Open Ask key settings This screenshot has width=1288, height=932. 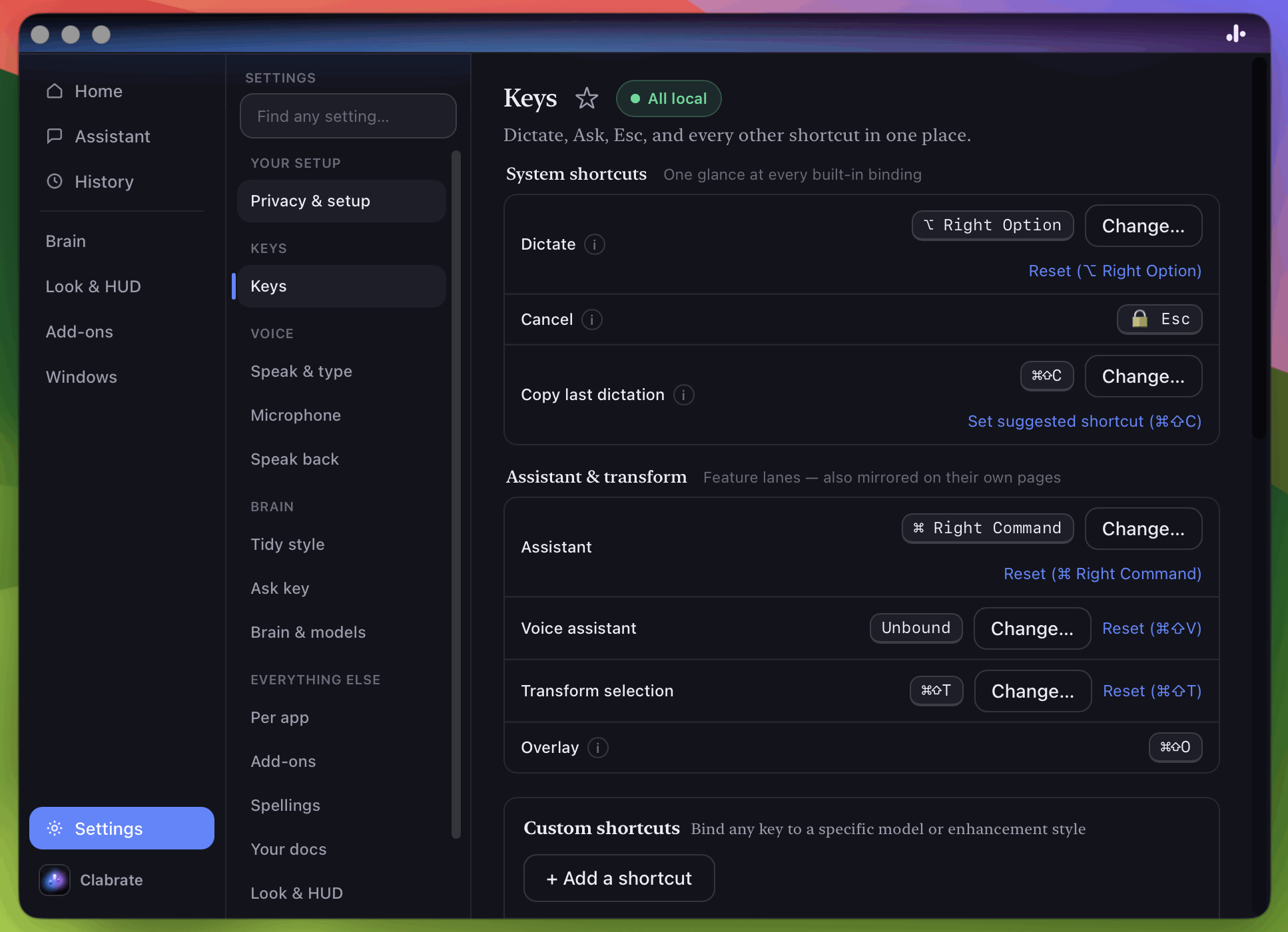280,588
